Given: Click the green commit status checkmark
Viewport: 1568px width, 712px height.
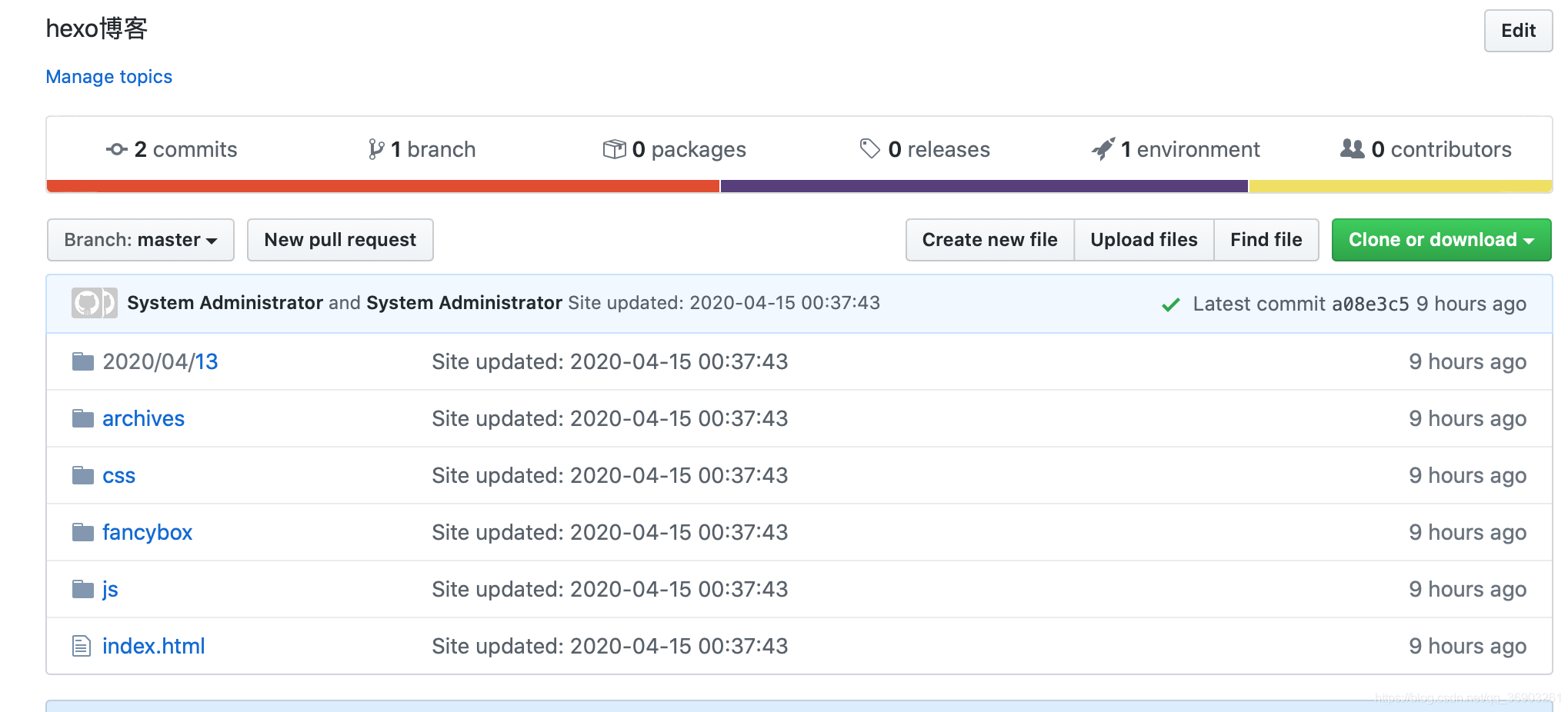Looking at the screenshot, I should (x=1171, y=304).
